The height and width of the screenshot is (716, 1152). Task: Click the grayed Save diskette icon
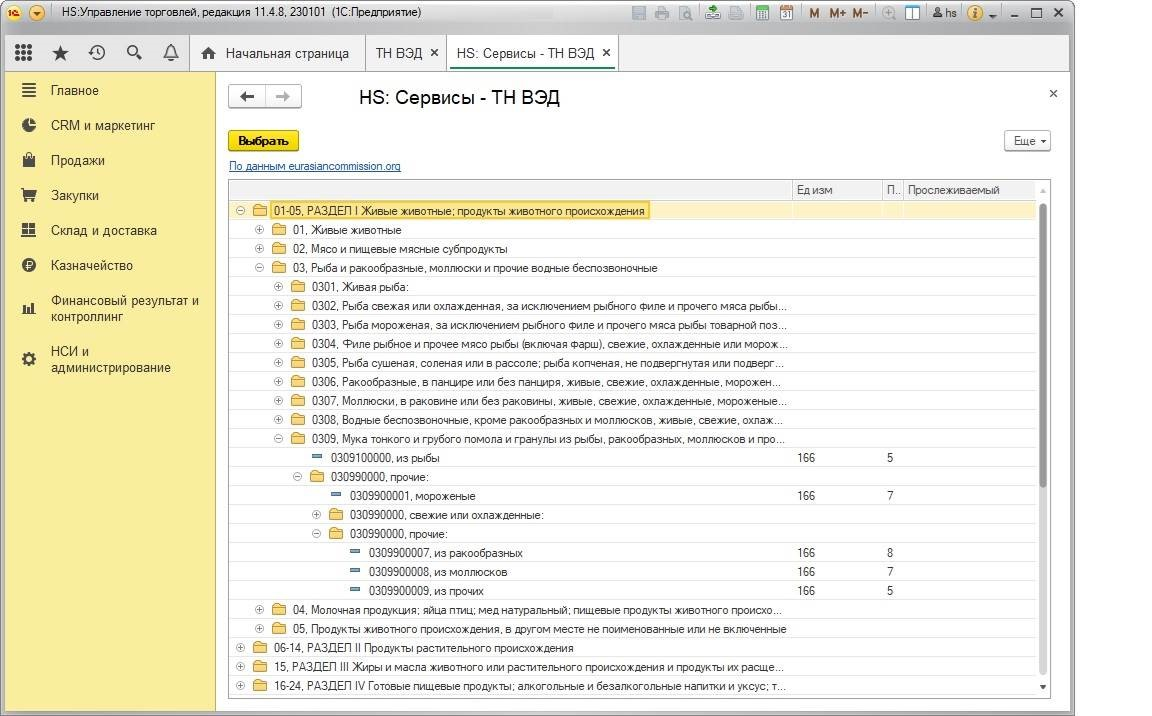tap(639, 13)
